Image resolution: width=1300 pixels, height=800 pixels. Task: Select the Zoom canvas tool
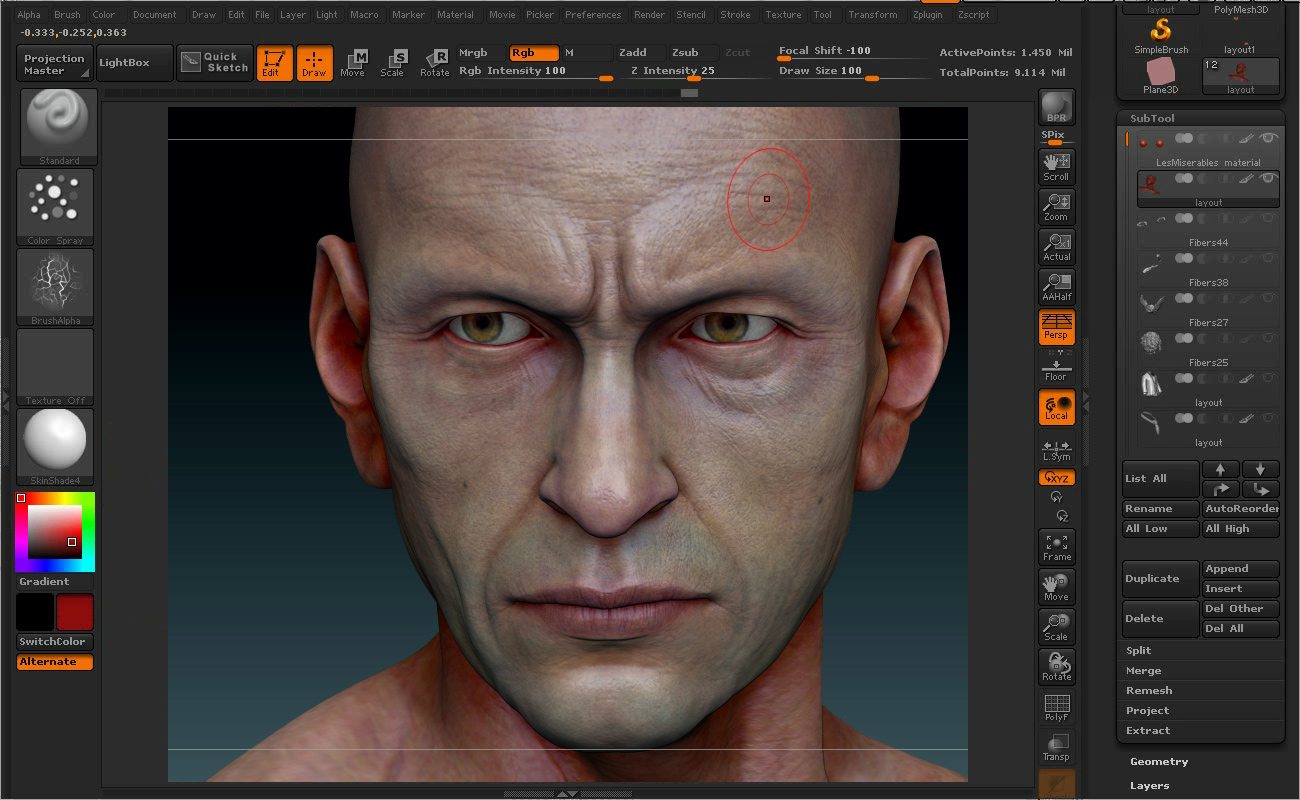pos(1057,207)
